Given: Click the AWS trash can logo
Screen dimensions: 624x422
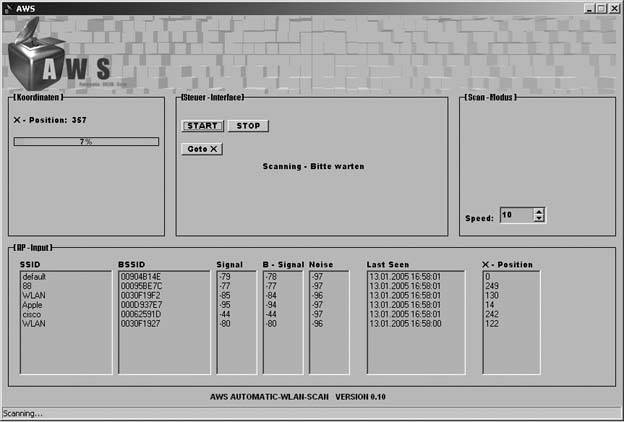Looking at the screenshot, I should (x=36, y=58).
